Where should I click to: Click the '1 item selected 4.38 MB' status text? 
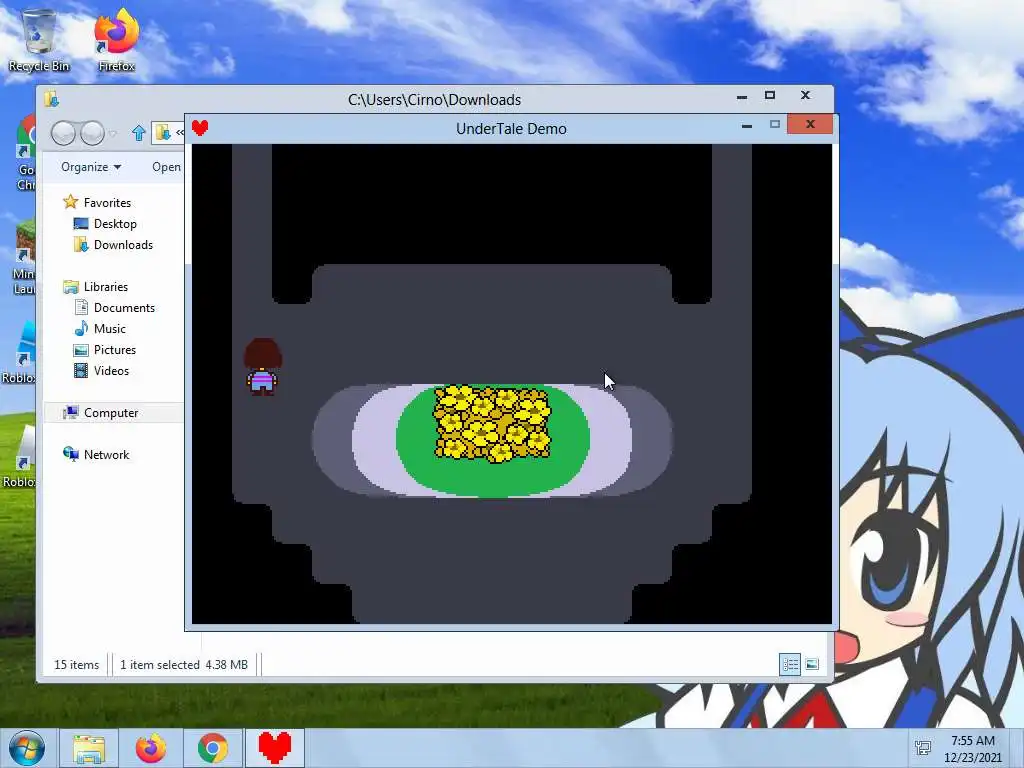(184, 665)
